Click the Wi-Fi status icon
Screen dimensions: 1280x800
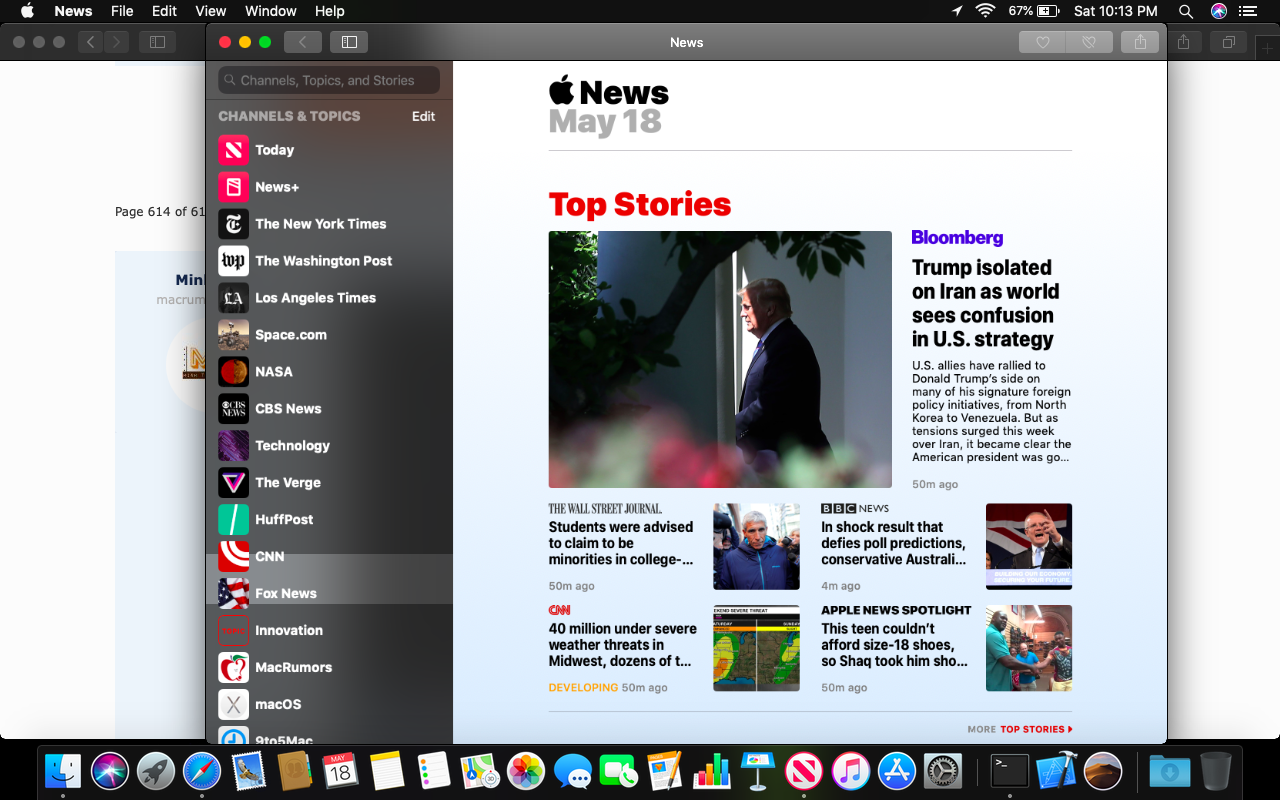[x=986, y=11]
